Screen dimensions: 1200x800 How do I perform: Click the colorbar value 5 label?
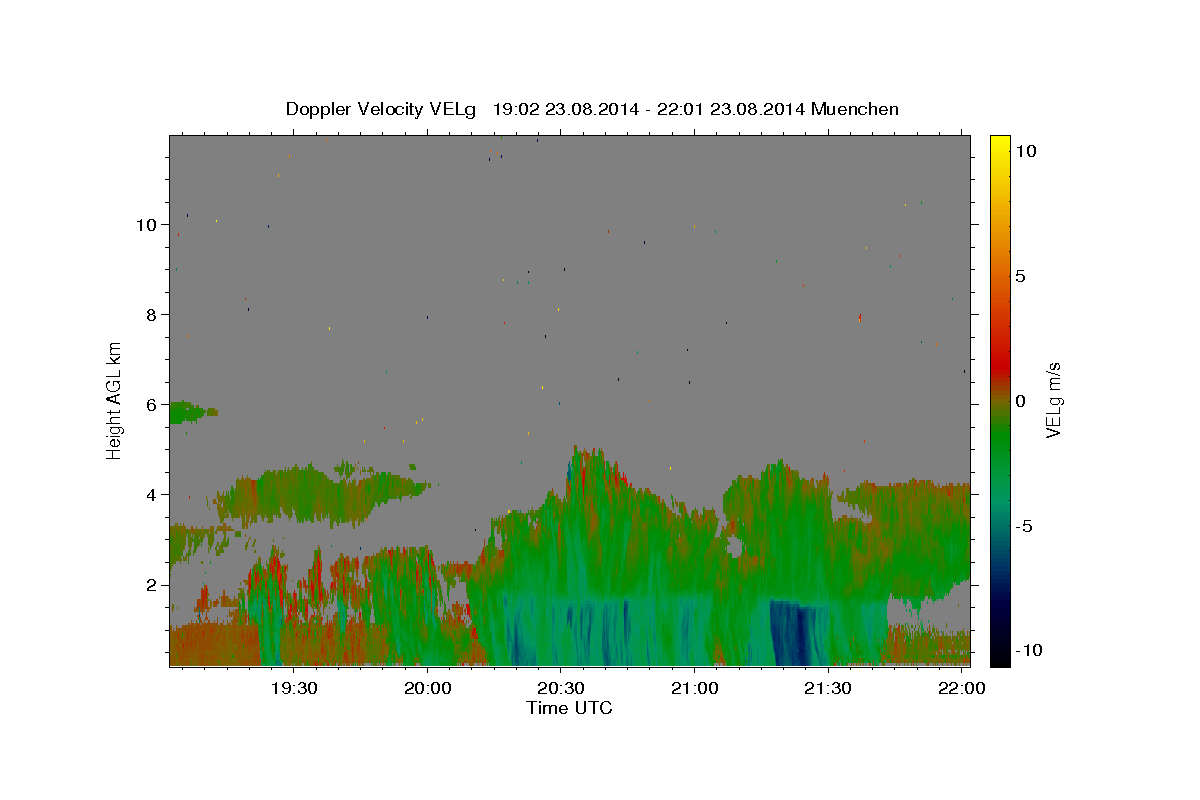[x=1020, y=276]
